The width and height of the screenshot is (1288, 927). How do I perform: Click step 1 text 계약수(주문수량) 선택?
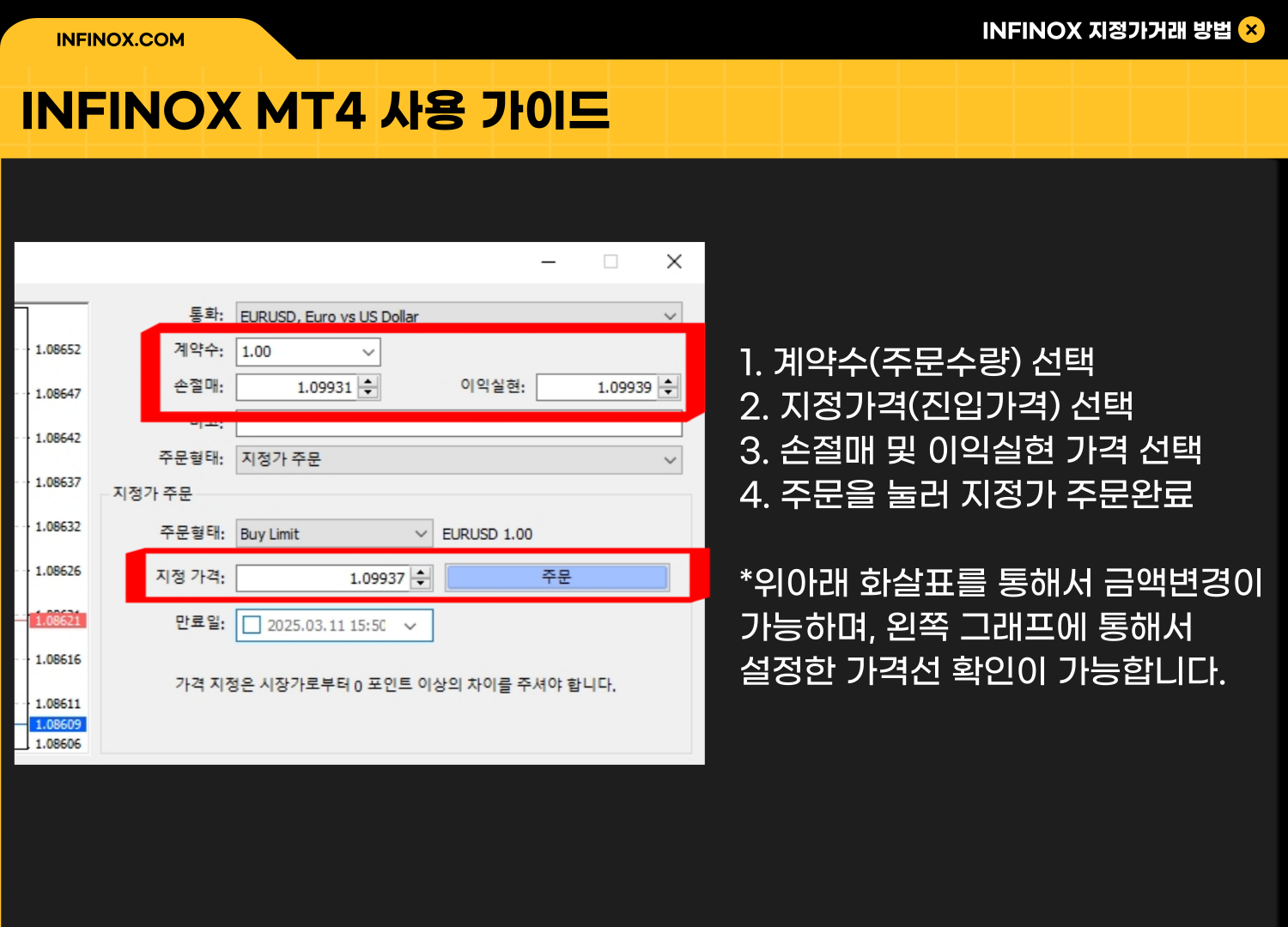coord(916,361)
